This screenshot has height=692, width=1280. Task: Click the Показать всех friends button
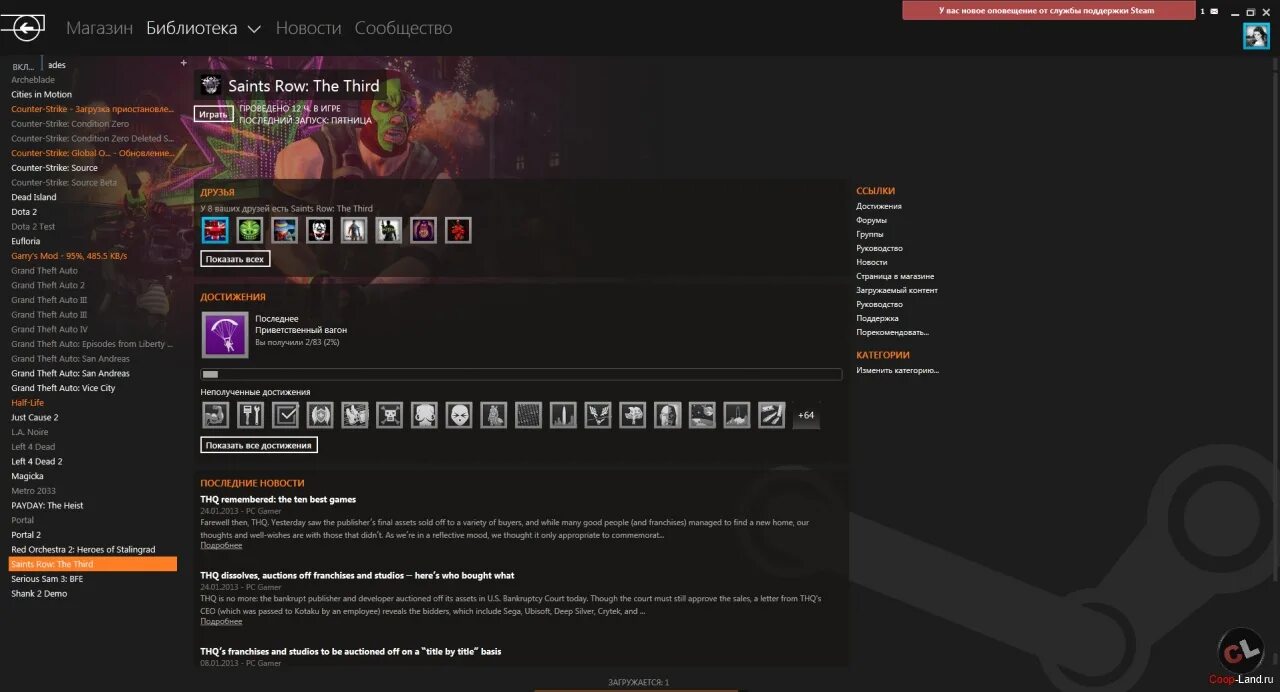pyautogui.click(x=235, y=259)
